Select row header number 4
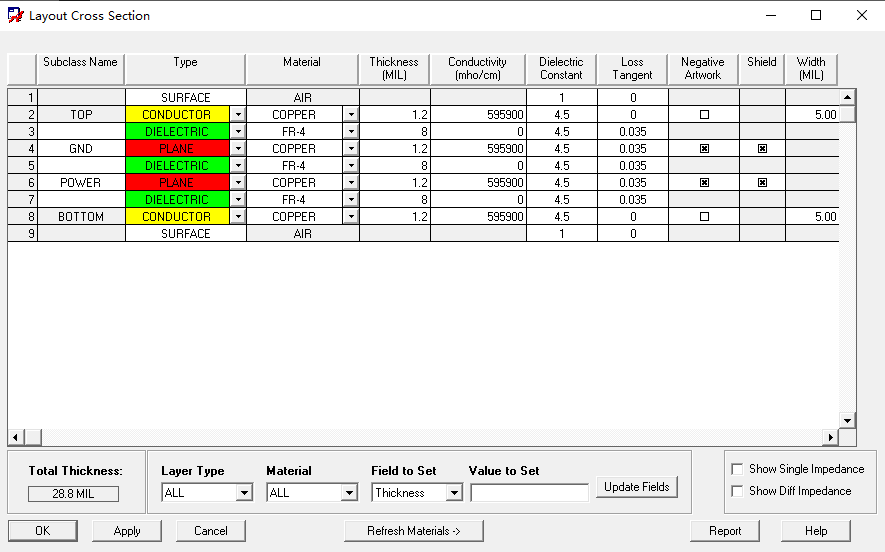 (23, 148)
